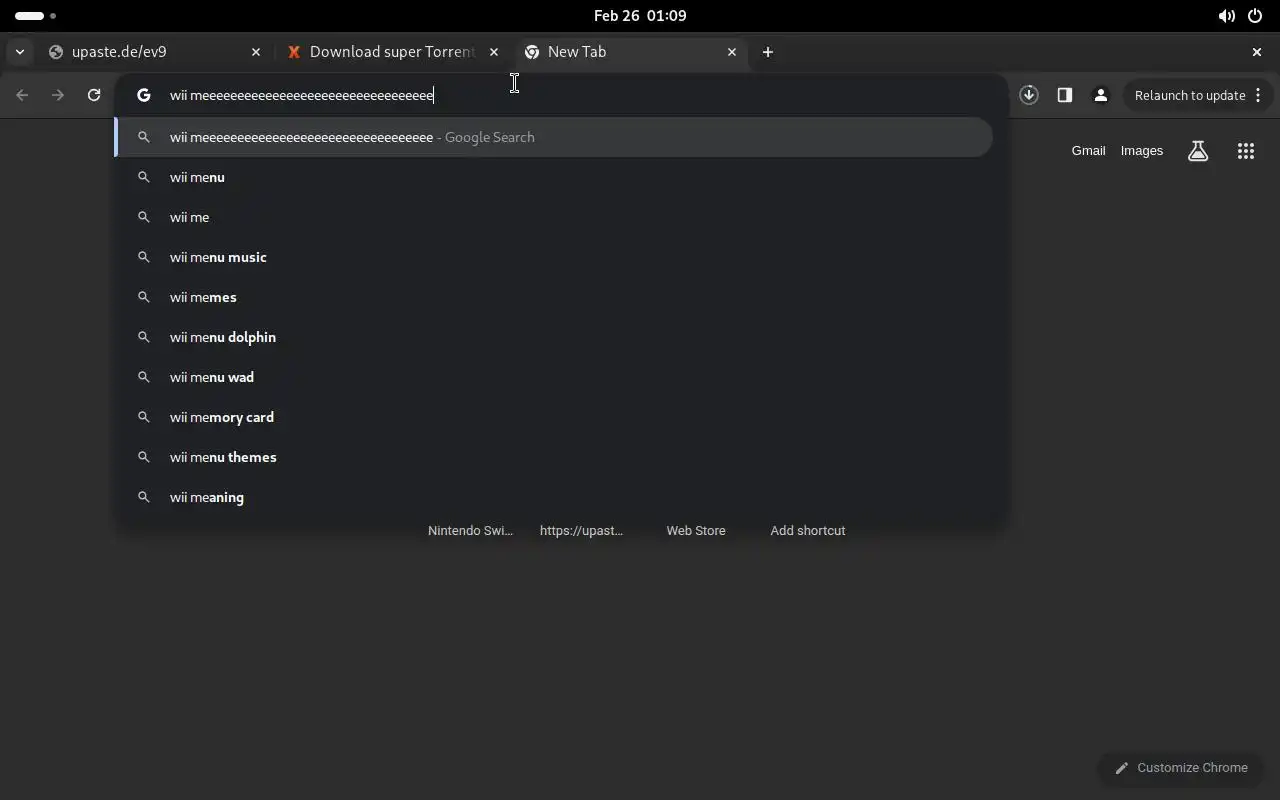Close the upaste.de/ev9 tab

tap(256, 52)
